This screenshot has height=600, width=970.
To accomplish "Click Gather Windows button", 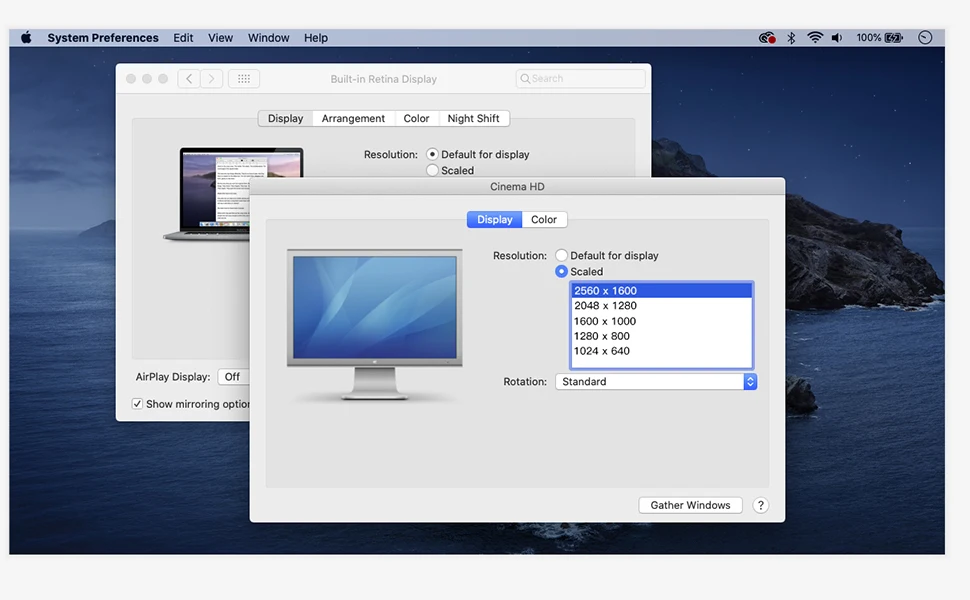I will coord(690,505).
